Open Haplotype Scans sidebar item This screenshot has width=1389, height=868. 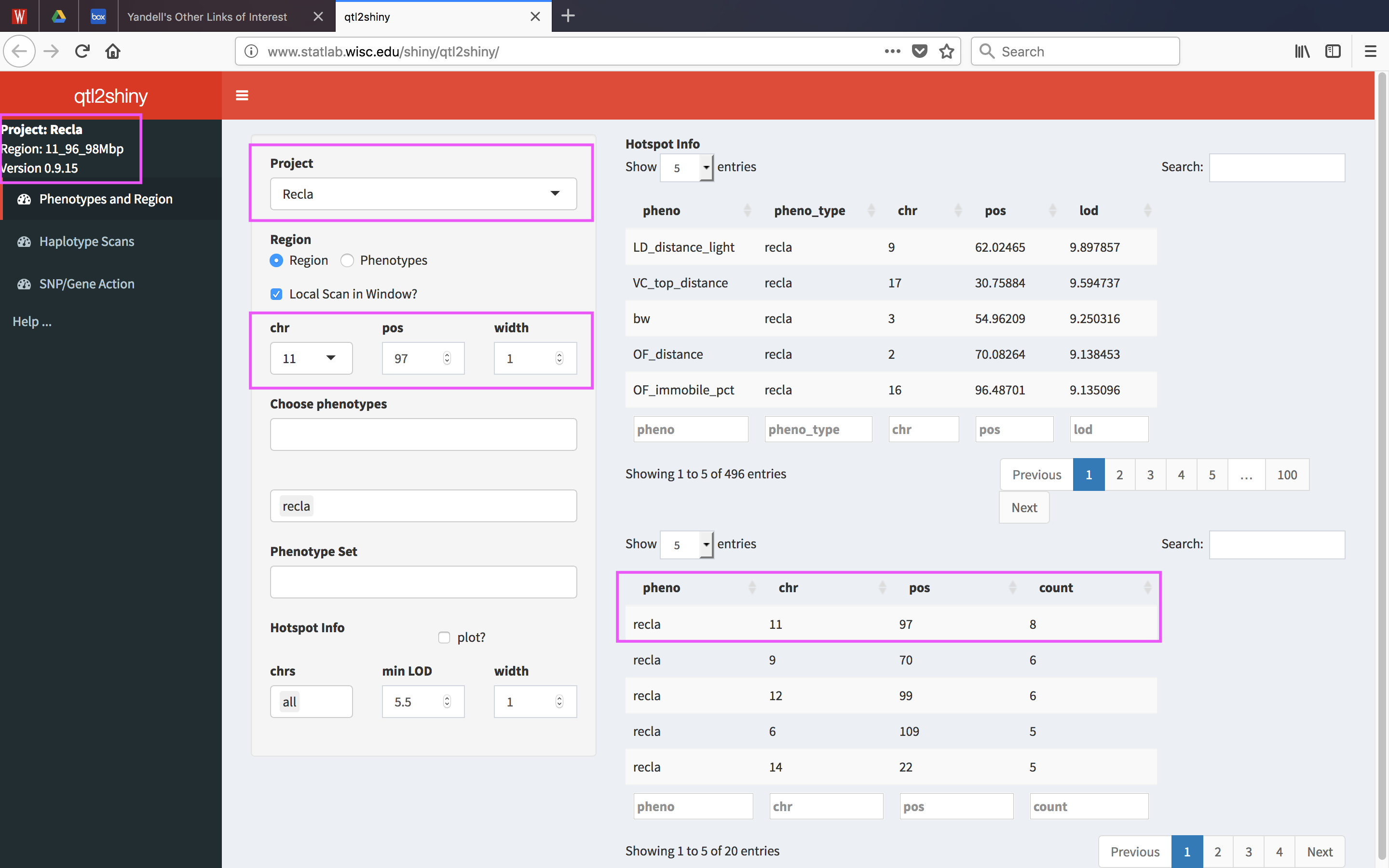[x=111, y=241]
